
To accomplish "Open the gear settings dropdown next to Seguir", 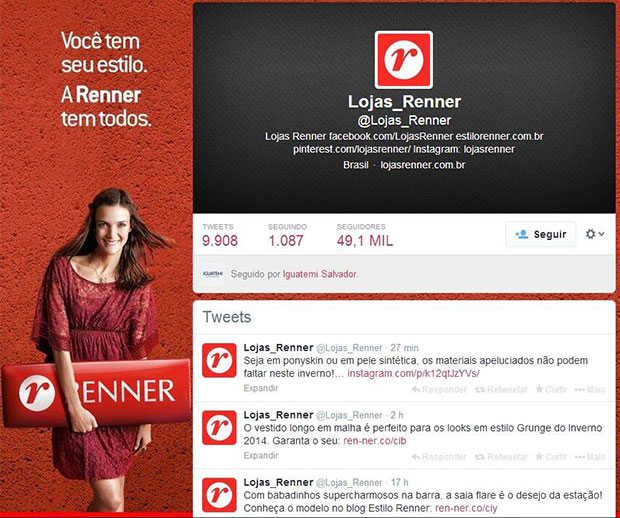I will click(595, 234).
